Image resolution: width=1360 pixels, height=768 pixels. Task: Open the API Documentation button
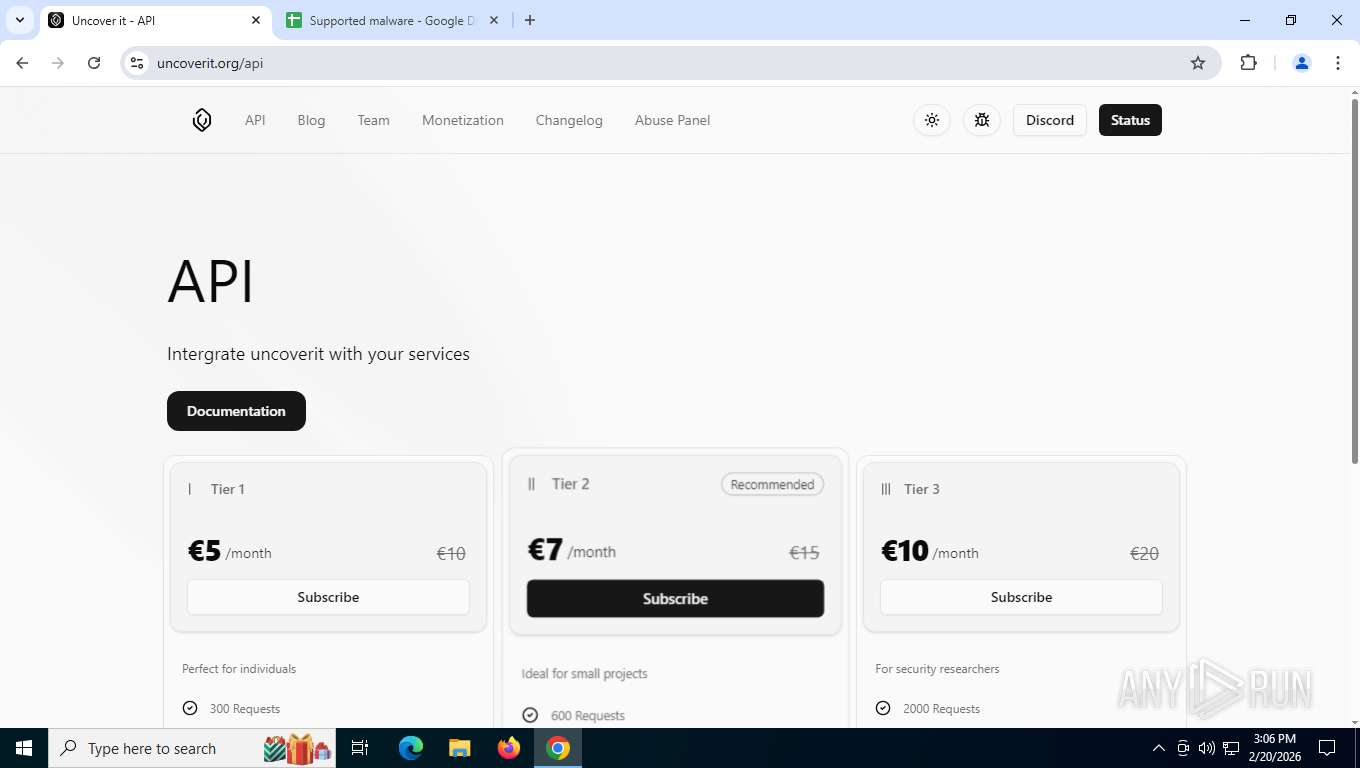236,411
